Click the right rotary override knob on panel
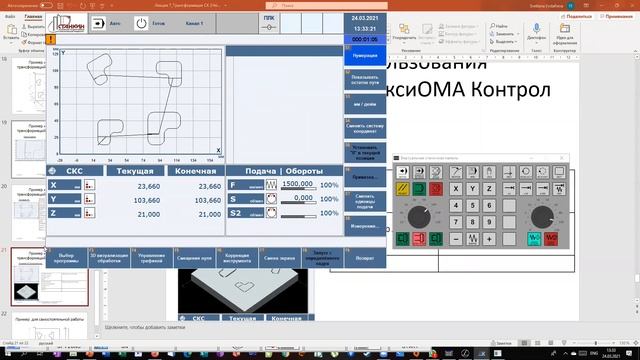 coord(542,216)
